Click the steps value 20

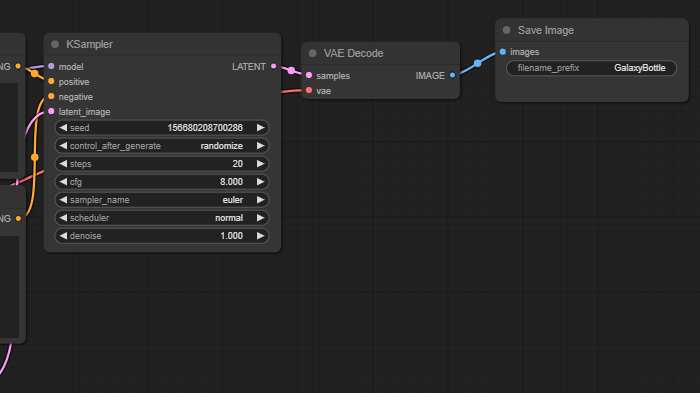click(x=238, y=163)
